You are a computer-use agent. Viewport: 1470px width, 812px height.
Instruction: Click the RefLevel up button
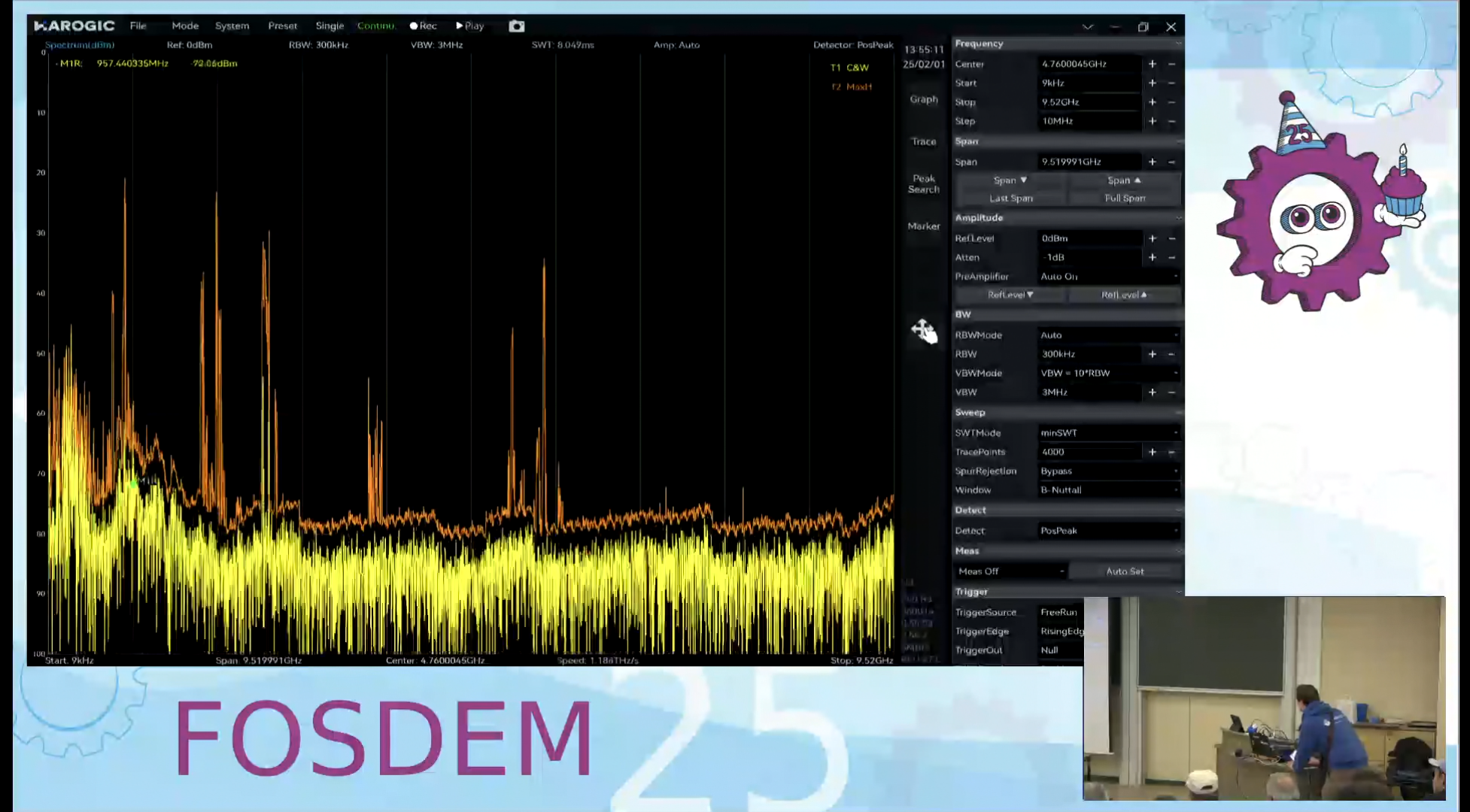tap(1124, 295)
